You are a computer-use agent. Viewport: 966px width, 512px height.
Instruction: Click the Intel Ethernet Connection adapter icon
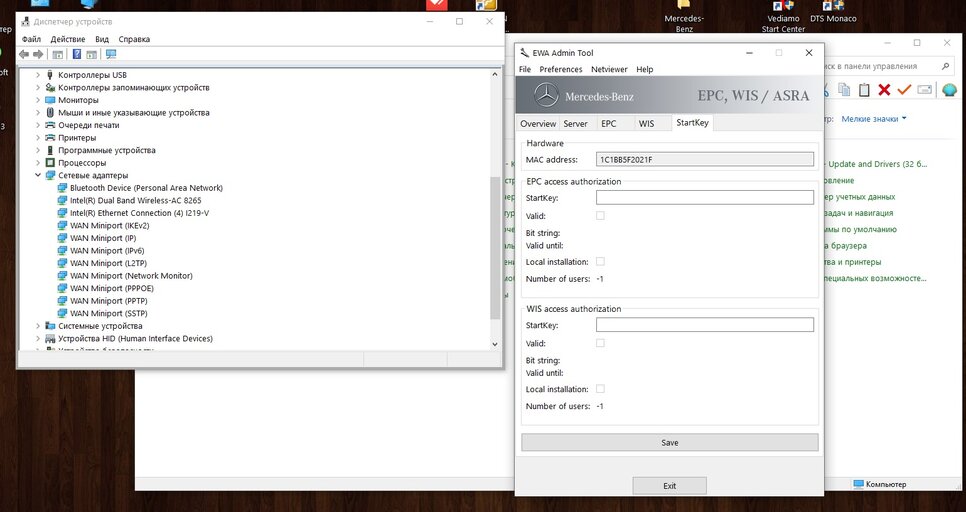click(x=62, y=213)
